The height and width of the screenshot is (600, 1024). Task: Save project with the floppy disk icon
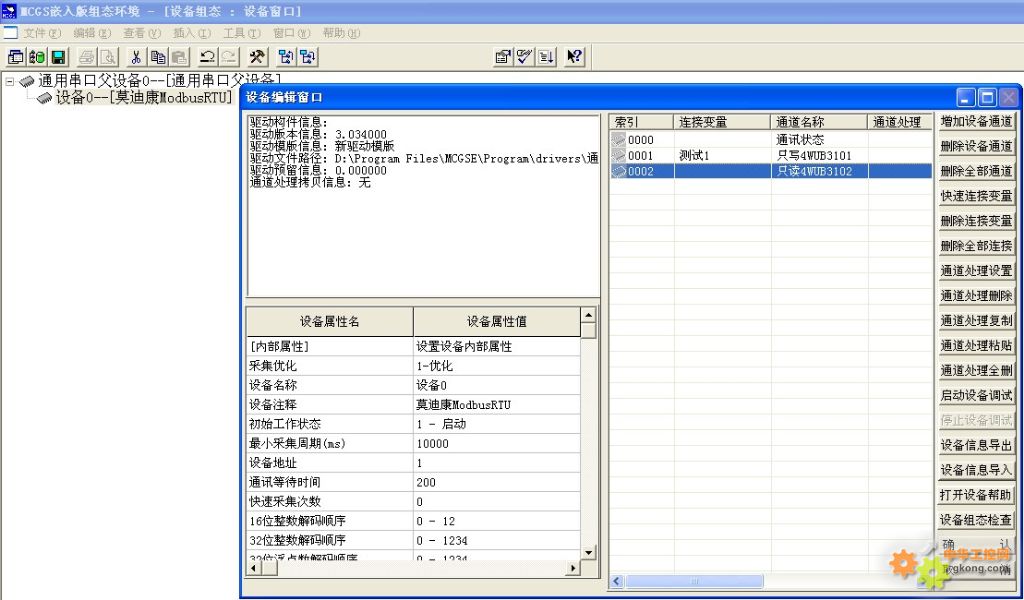pos(59,57)
